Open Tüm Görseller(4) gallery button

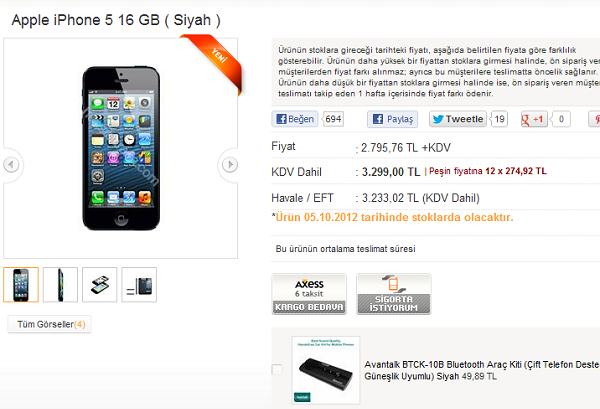pyautogui.click(x=49, y=324)
